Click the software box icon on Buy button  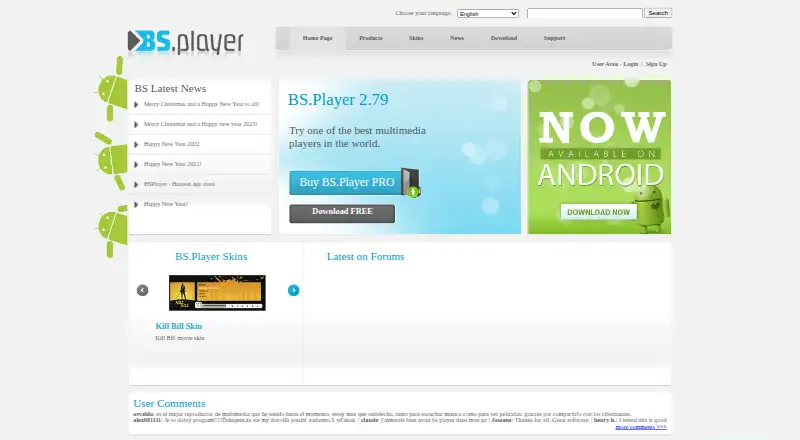411,182
